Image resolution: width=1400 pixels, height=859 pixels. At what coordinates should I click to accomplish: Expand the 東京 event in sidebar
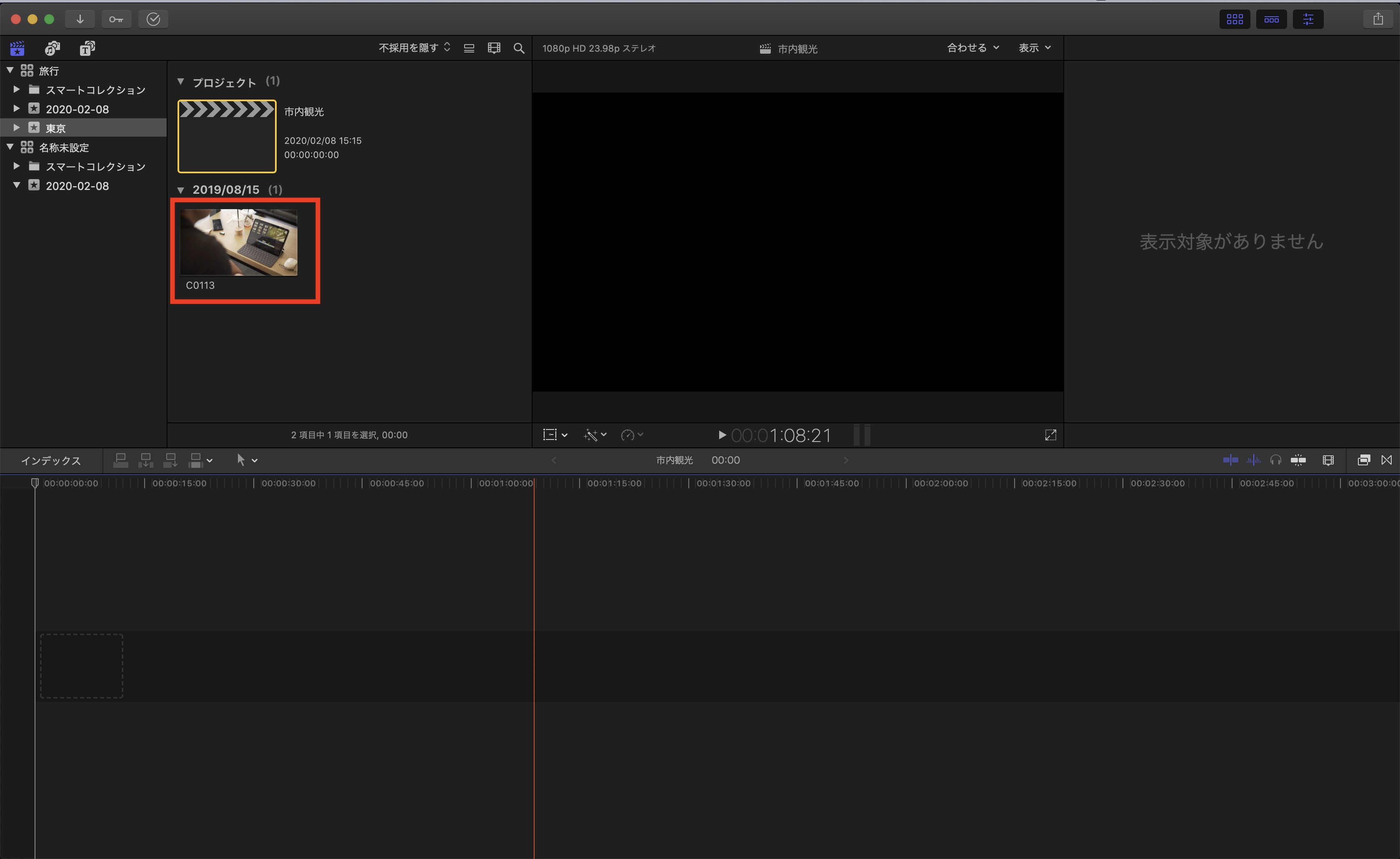pyautogui.click(x=17, y=128)
